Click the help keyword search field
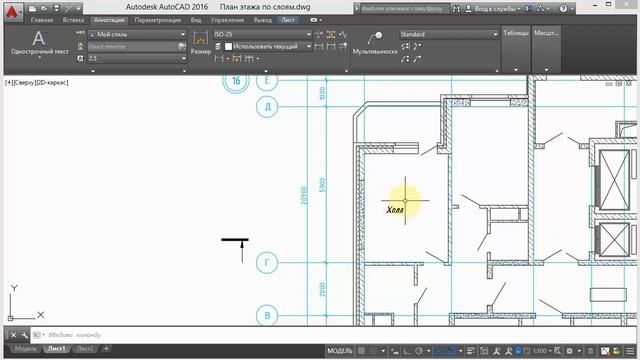640x360 pixels. 405,9
